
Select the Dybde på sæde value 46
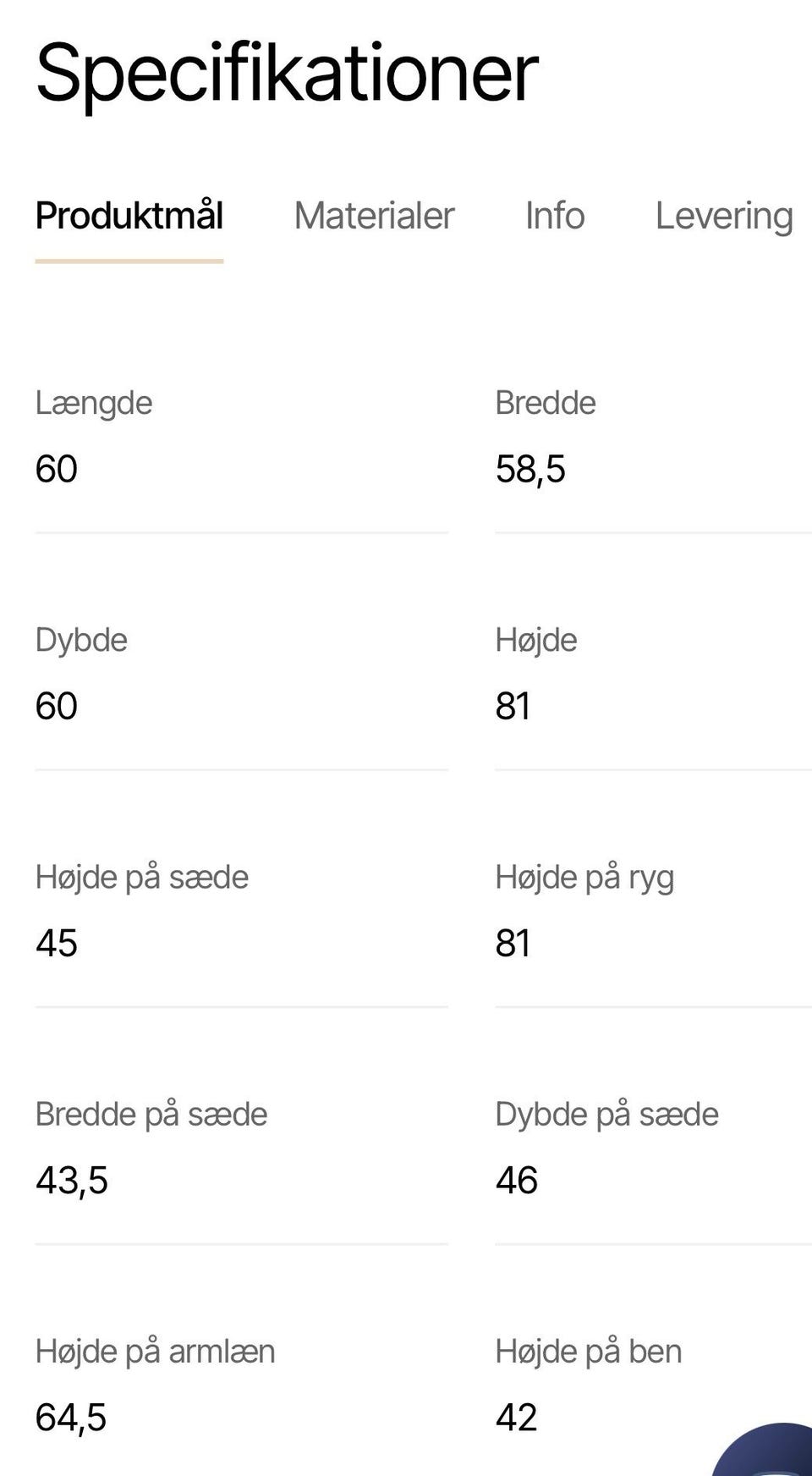pos(517,1180)
